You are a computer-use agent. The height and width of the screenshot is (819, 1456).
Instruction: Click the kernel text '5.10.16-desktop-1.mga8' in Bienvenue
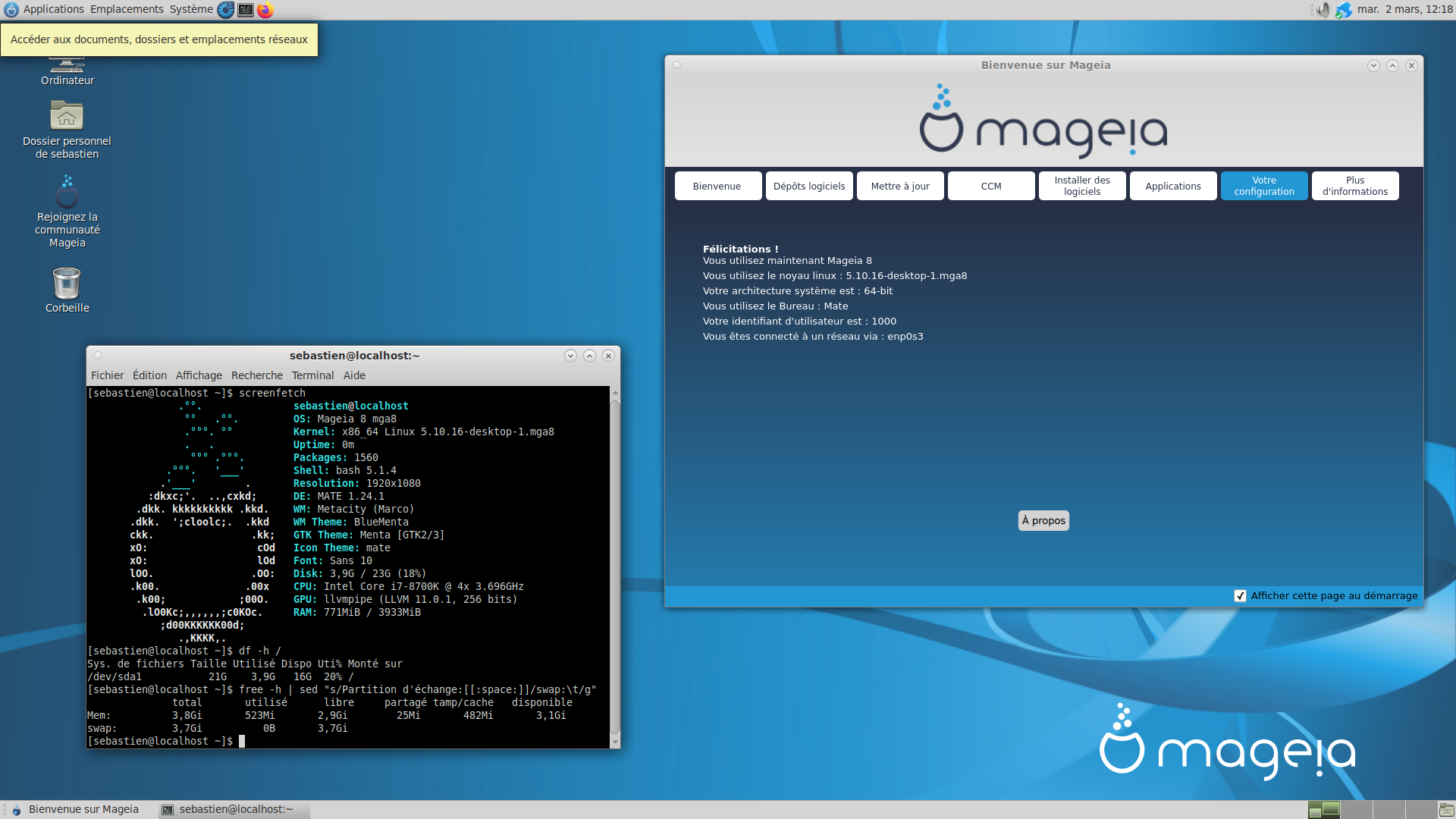906,276
